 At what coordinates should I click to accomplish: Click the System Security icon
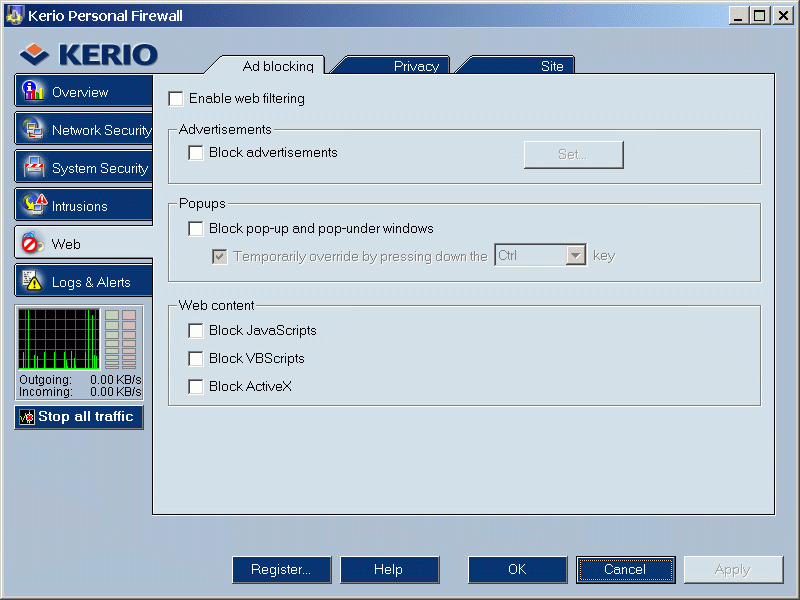[x=34, y=167]
